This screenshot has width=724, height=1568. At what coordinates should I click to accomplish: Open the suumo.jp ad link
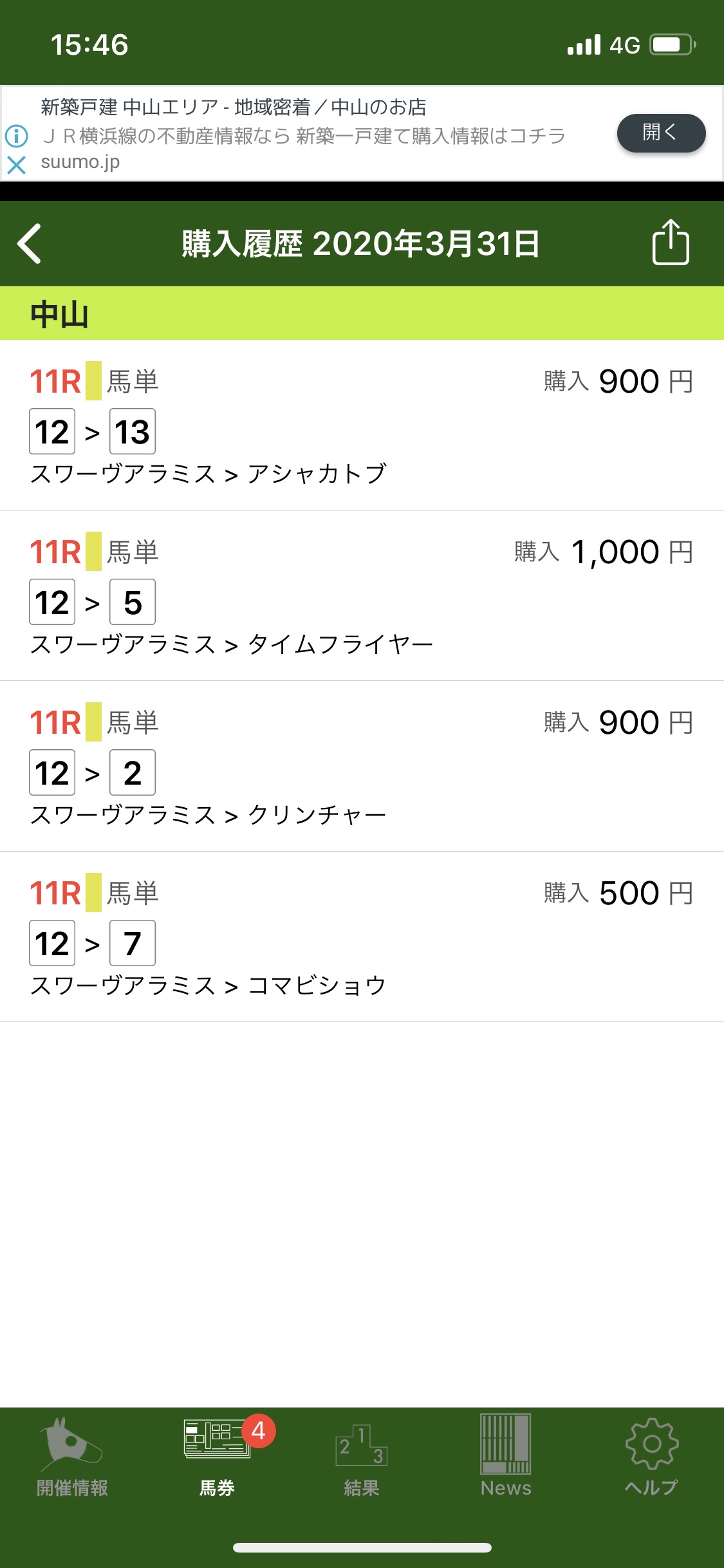[661, 133]
